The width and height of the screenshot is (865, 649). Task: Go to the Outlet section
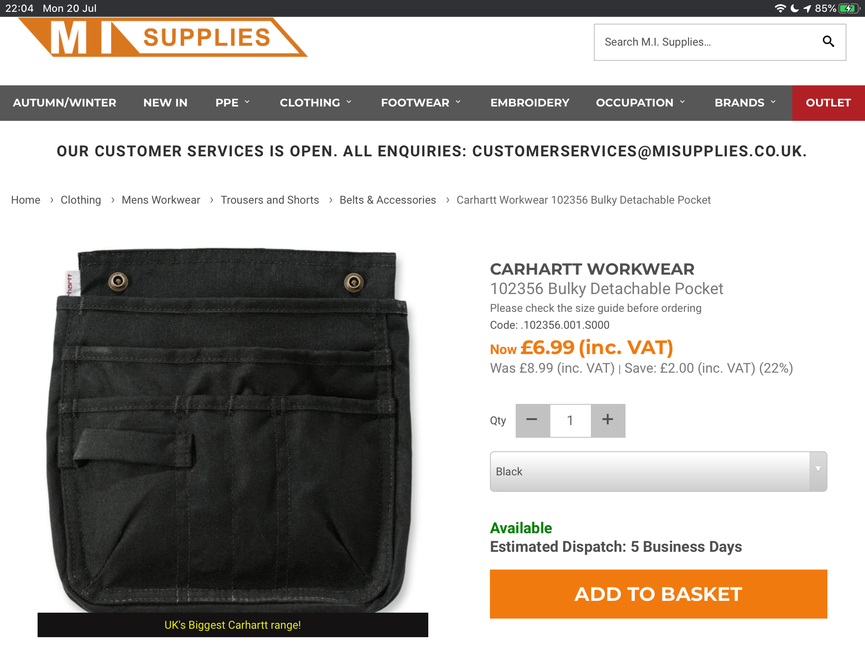[x=828, y=103]
